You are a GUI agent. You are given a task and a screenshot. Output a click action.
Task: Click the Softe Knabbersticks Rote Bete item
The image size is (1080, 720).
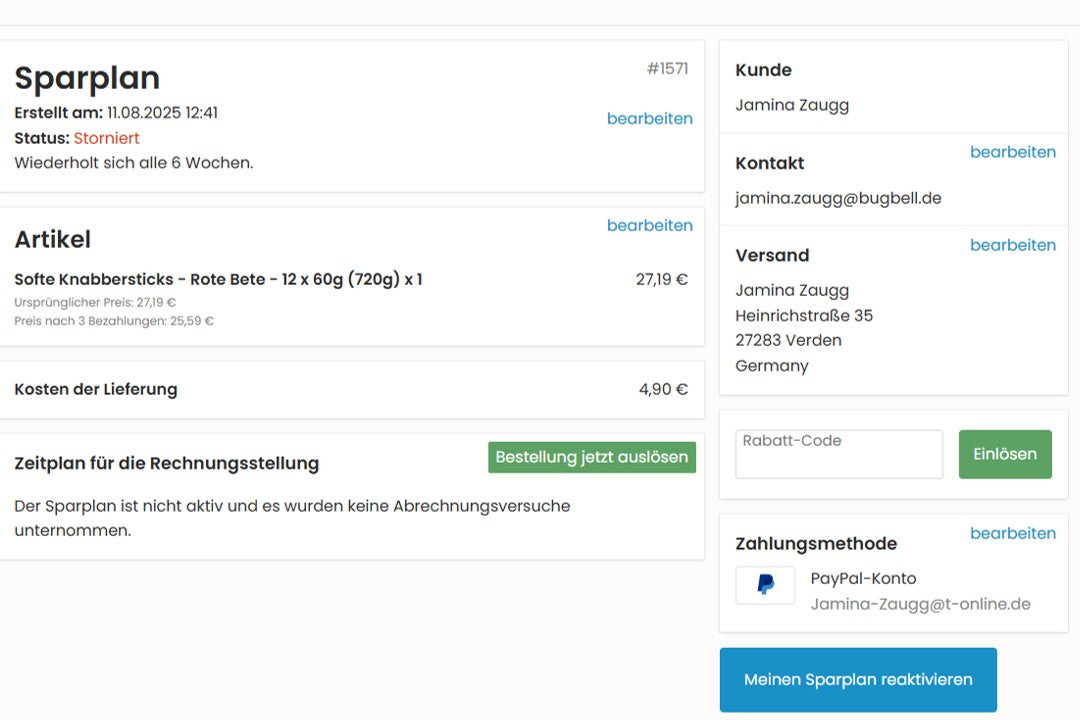click(x=218, y=280)
